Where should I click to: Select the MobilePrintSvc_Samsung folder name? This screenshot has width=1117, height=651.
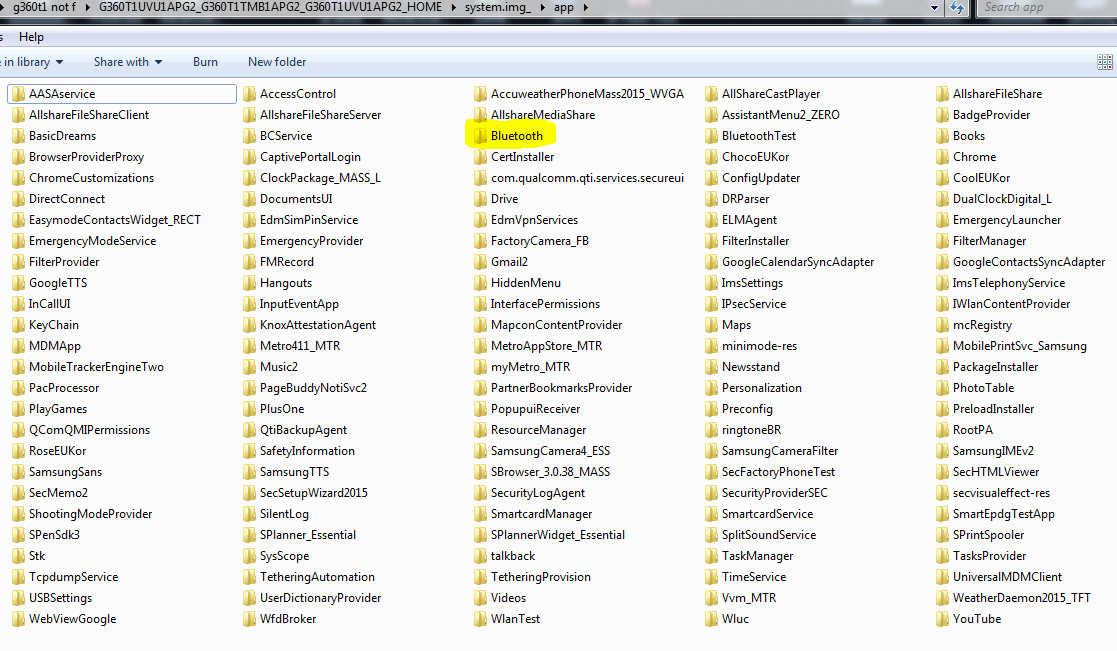pyautogui.click(x=1019, y=346)
